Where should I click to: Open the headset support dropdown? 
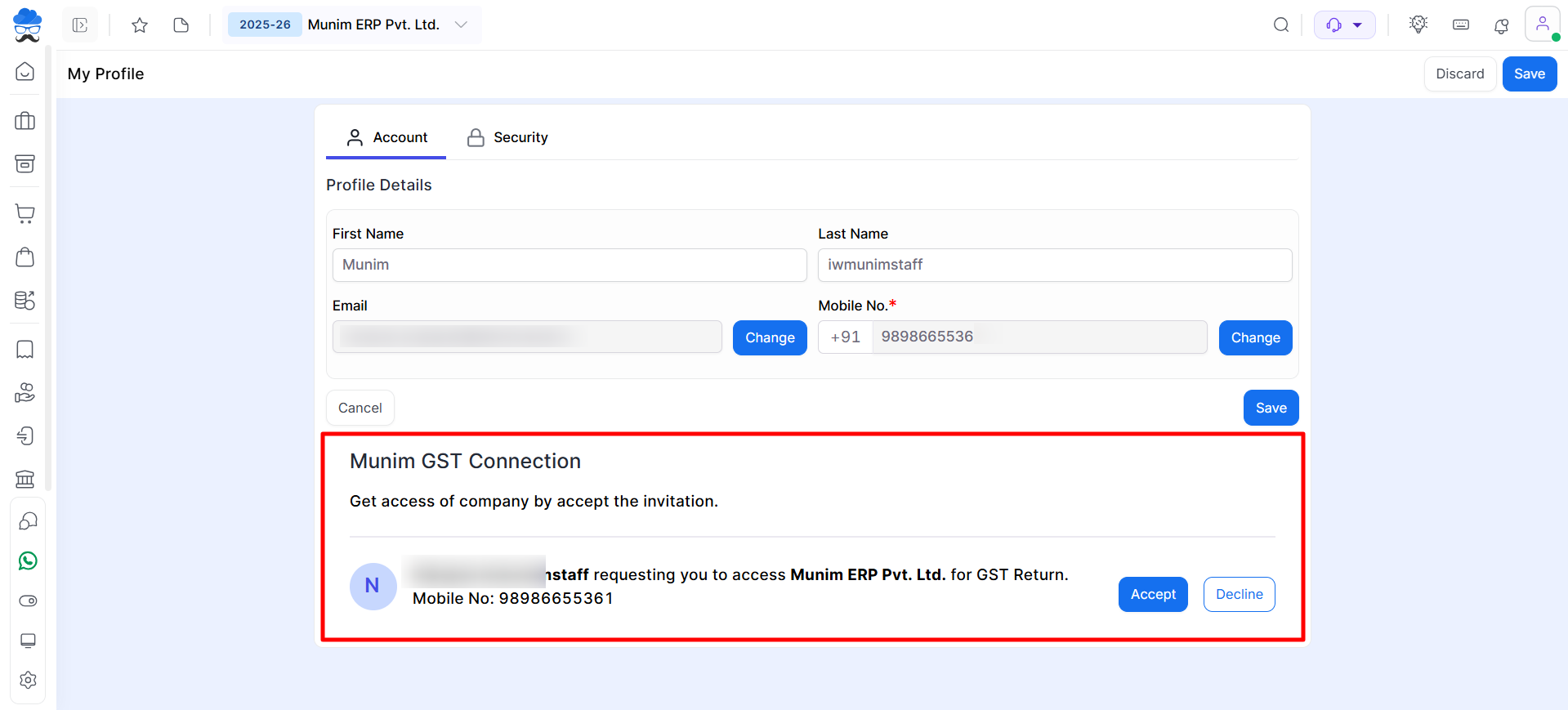pos(1344,25)
